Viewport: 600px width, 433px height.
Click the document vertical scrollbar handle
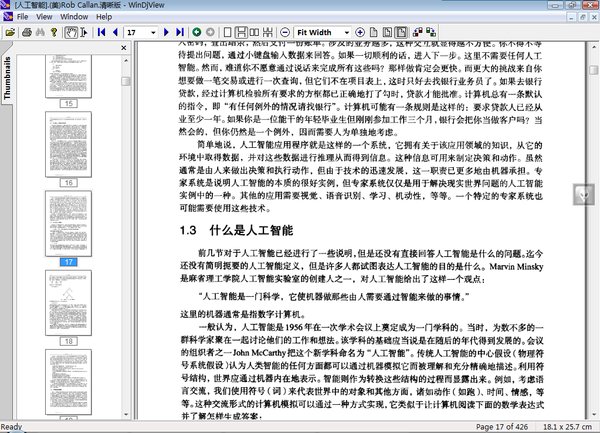point(594,70)
